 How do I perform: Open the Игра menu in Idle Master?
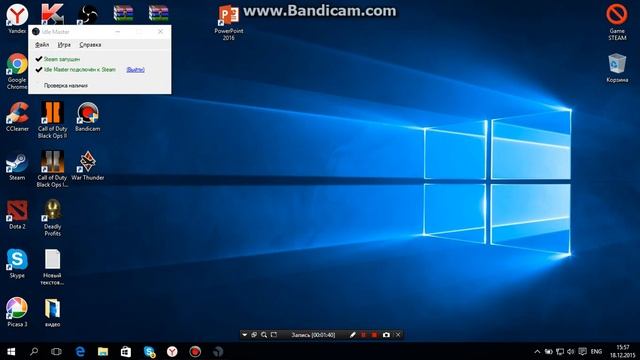(64, 44)
